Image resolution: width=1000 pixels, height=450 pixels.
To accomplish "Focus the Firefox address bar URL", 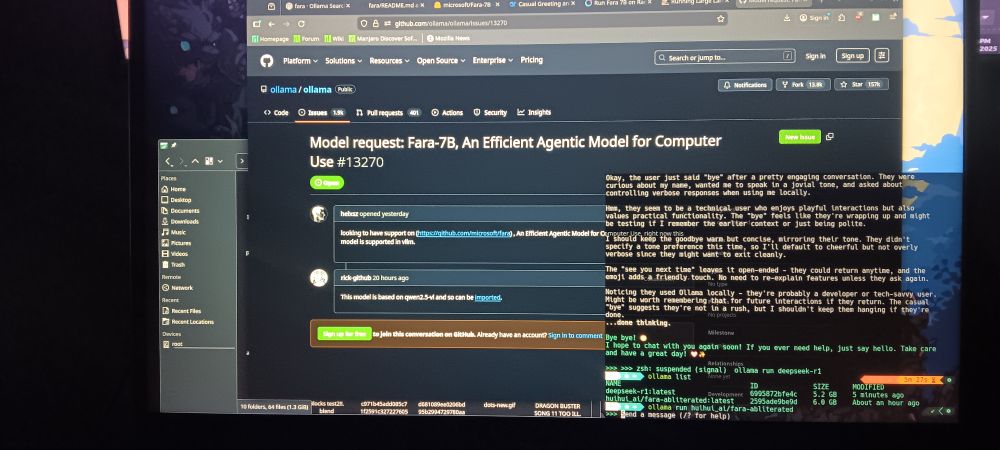I will [x=542, y=23].
